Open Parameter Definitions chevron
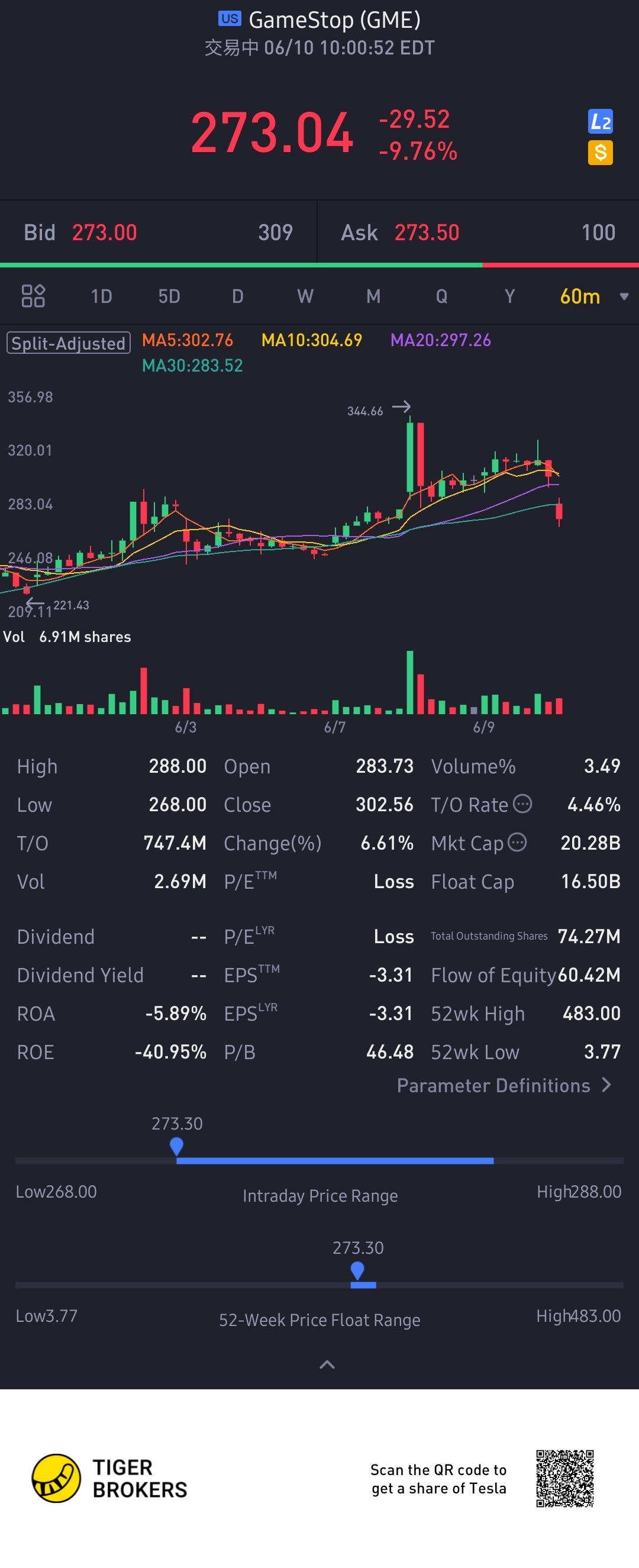Viewport: 639px width, 1568px height. (x=606, y=1085)
